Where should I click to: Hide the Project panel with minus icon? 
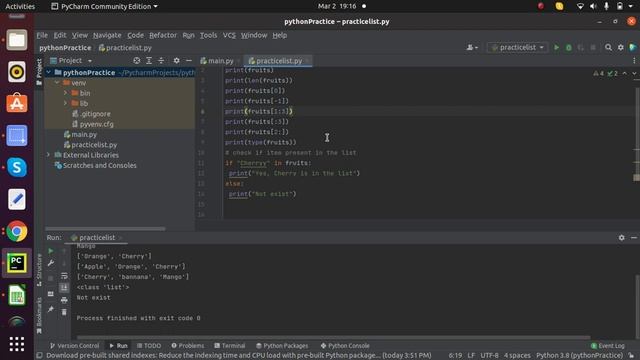pos(189,61)
